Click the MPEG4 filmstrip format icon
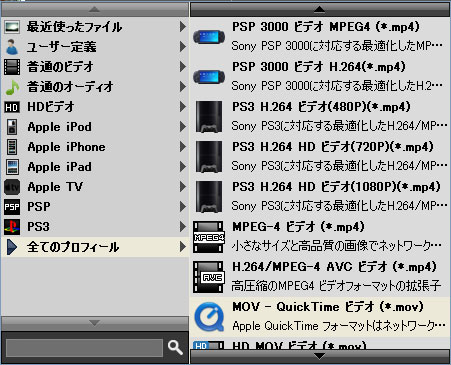The width and height of the screenshot is (451, 365). [209, 237]
